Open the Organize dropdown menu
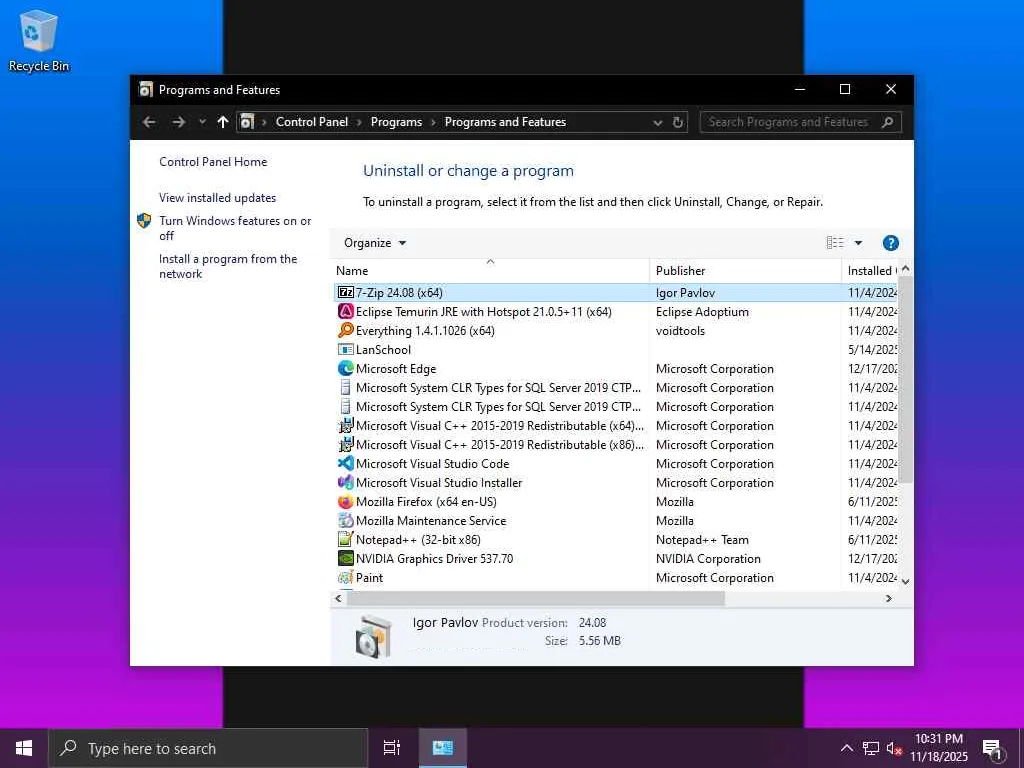The height and width of the screenshot is (768, 1024). [375, 243]
